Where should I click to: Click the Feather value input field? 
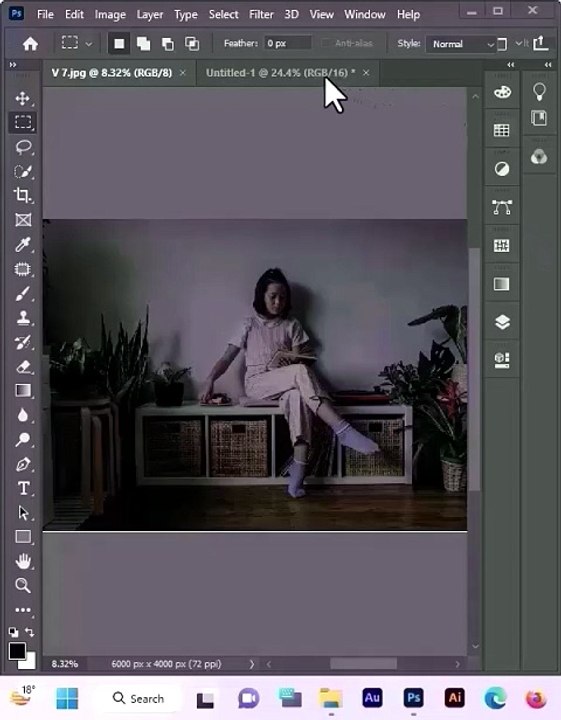(x=287, y=43)
